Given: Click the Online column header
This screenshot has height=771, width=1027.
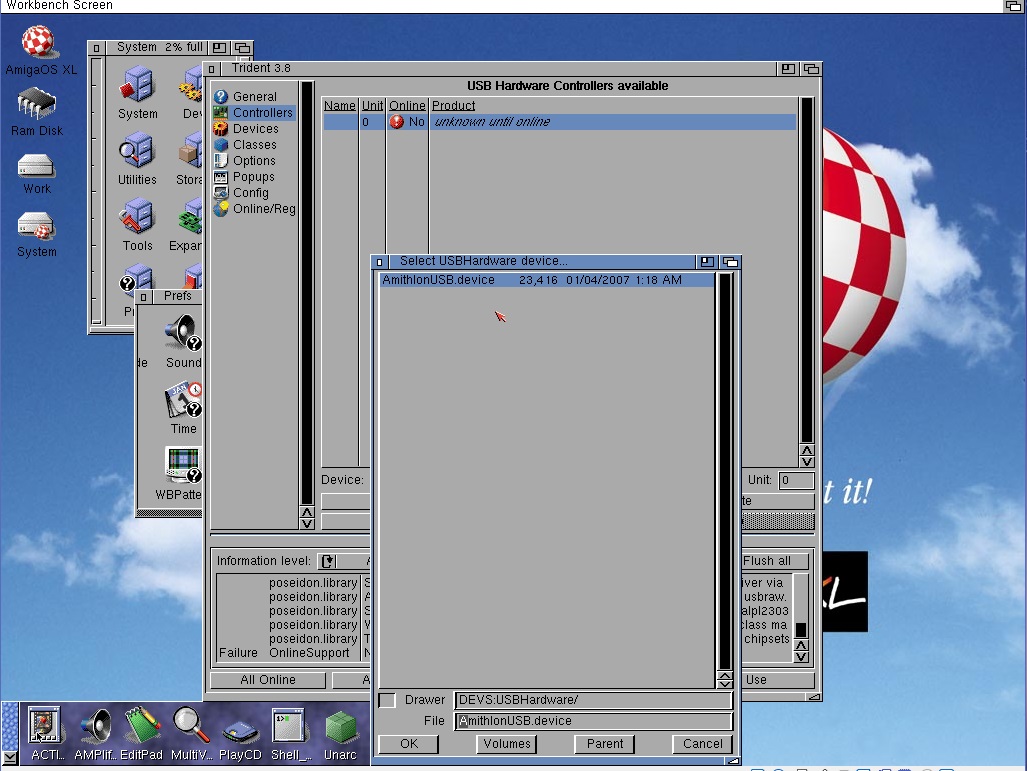Looking at the screenshot, I should click(x=407, y=105).
